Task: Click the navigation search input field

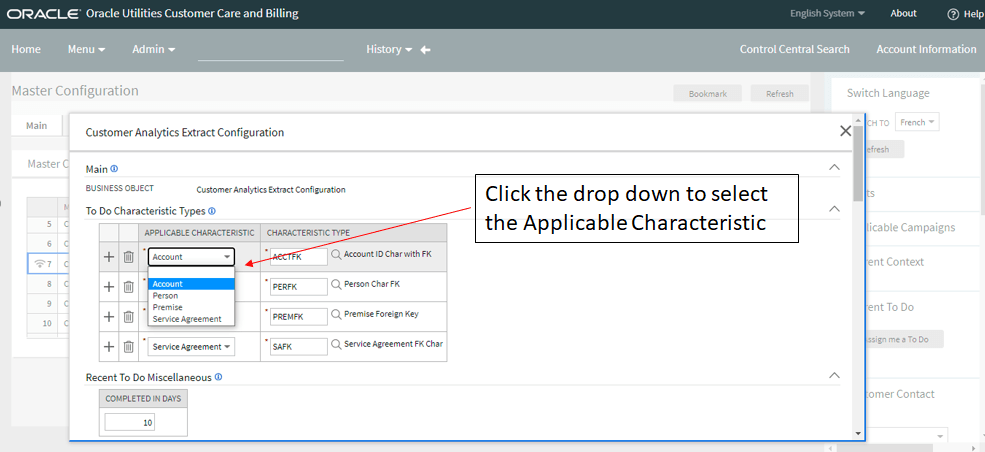Action: coord(271,50)
